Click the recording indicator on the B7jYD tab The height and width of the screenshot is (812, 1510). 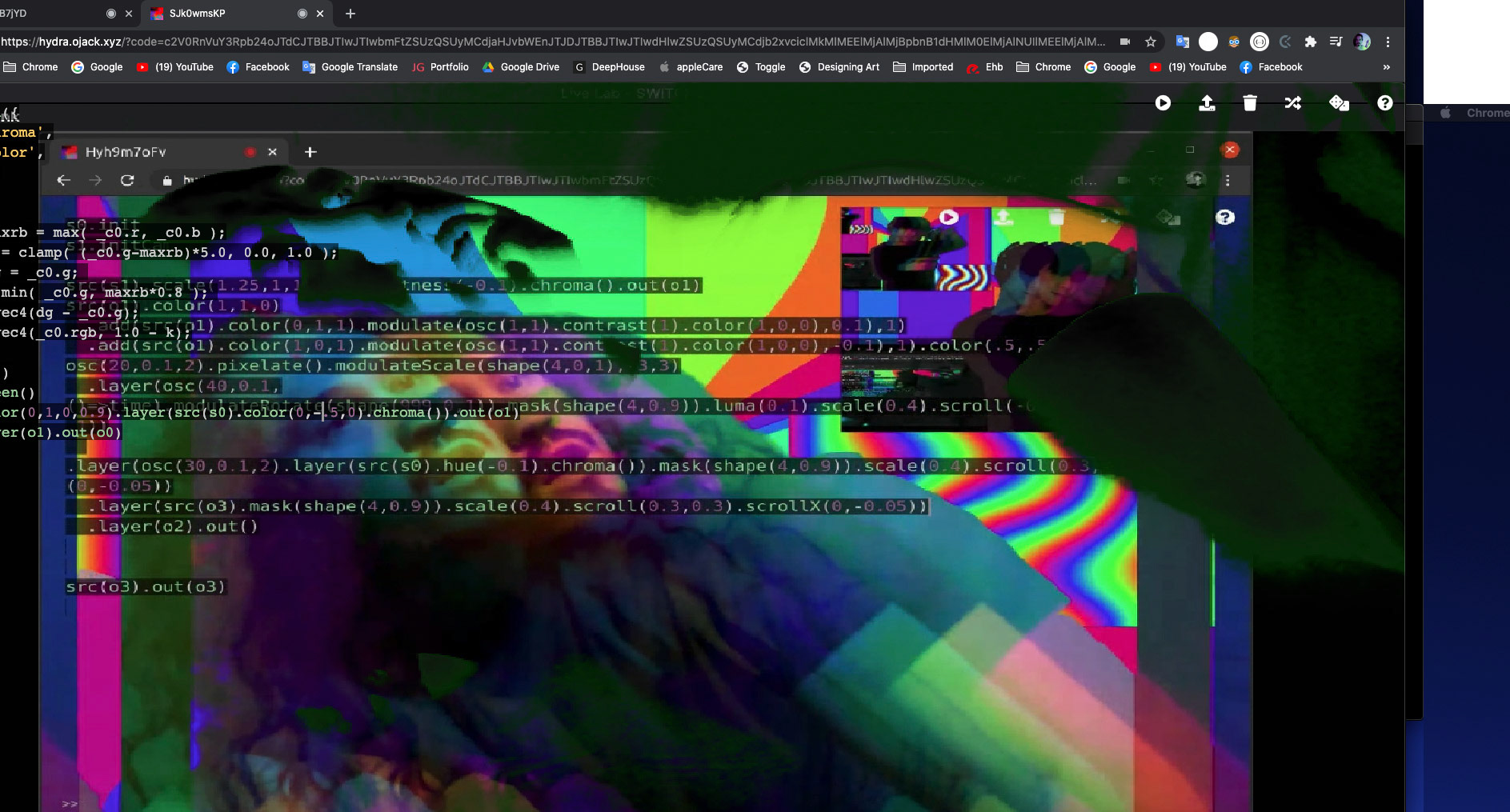pos(111,14)
